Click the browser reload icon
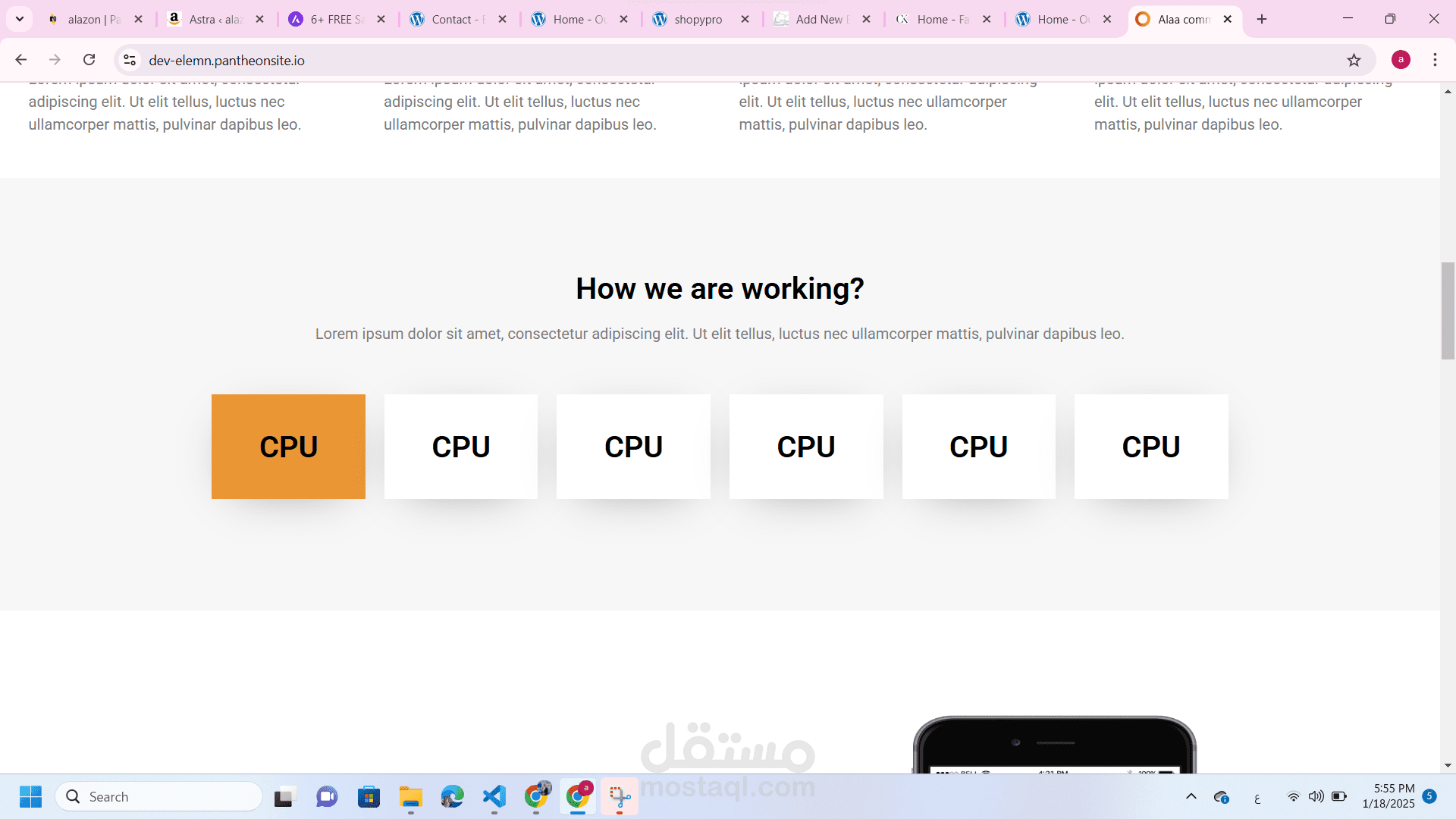 pos(89,60)
